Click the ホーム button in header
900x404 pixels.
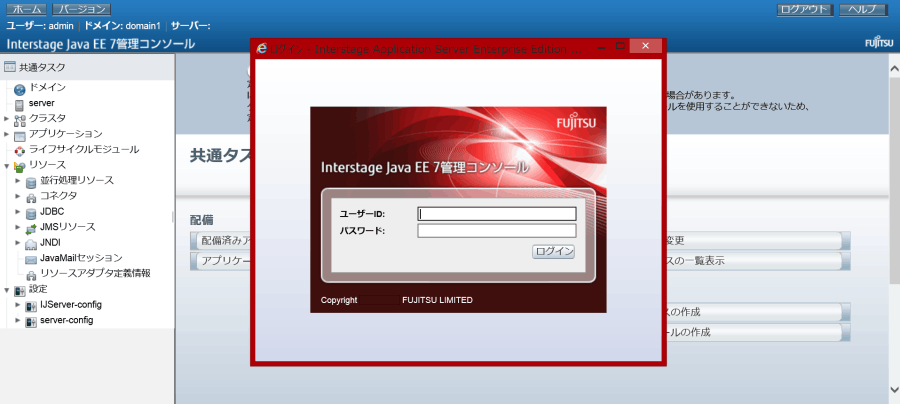pyautogui.click(x=27, y=9)
